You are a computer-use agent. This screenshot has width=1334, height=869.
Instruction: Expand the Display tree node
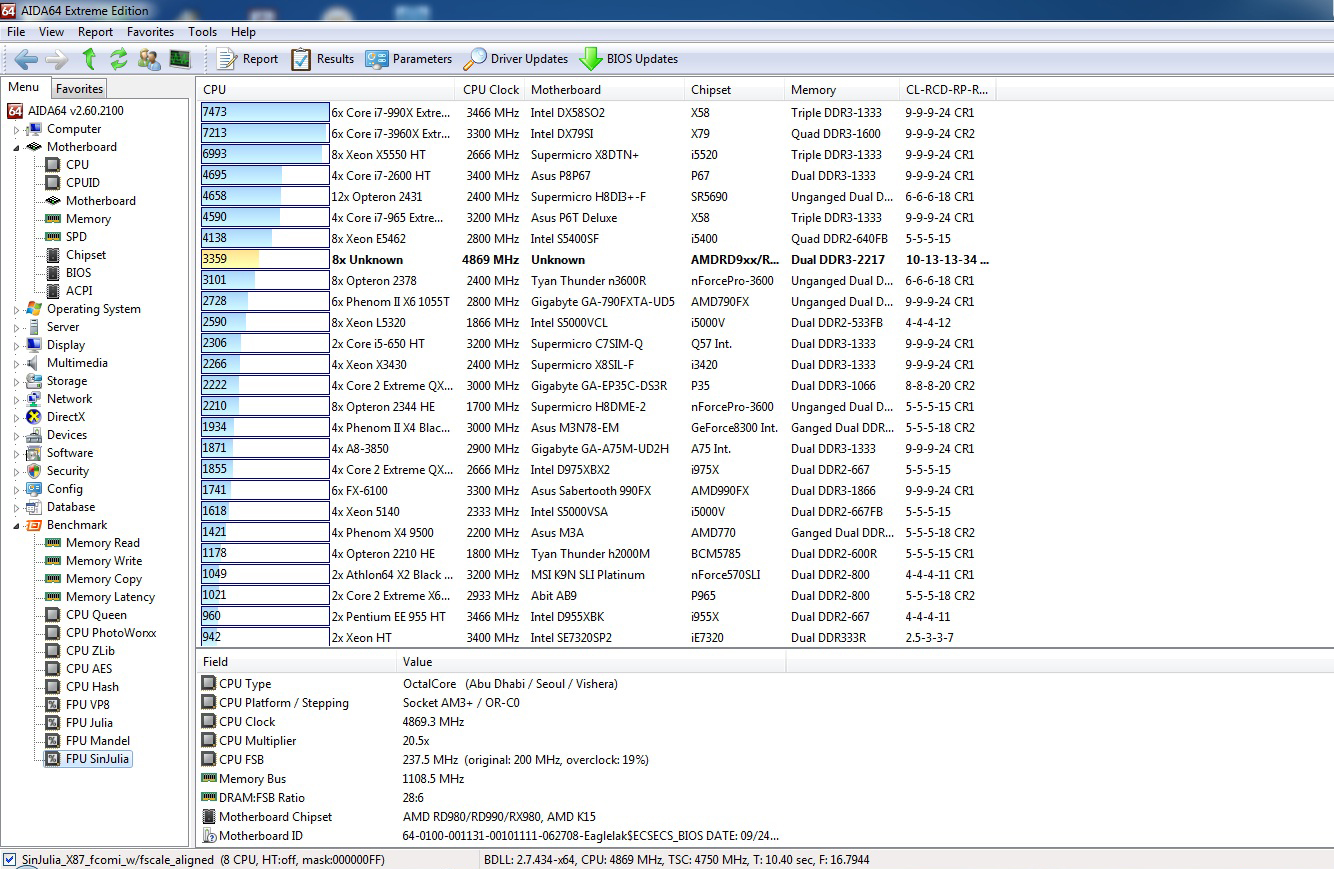(16, 346)
